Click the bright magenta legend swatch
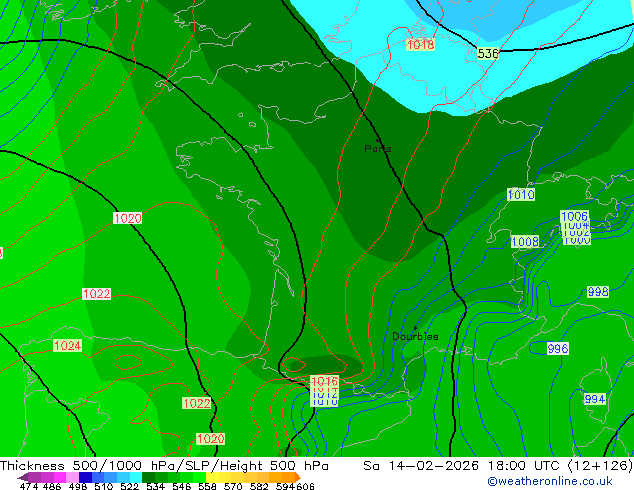 60,477
